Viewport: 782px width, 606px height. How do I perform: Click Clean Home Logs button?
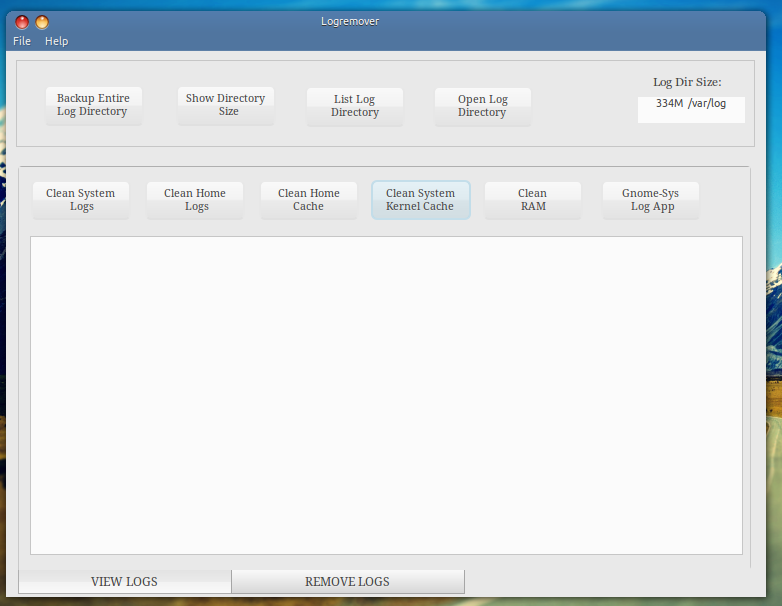(195, 200)
